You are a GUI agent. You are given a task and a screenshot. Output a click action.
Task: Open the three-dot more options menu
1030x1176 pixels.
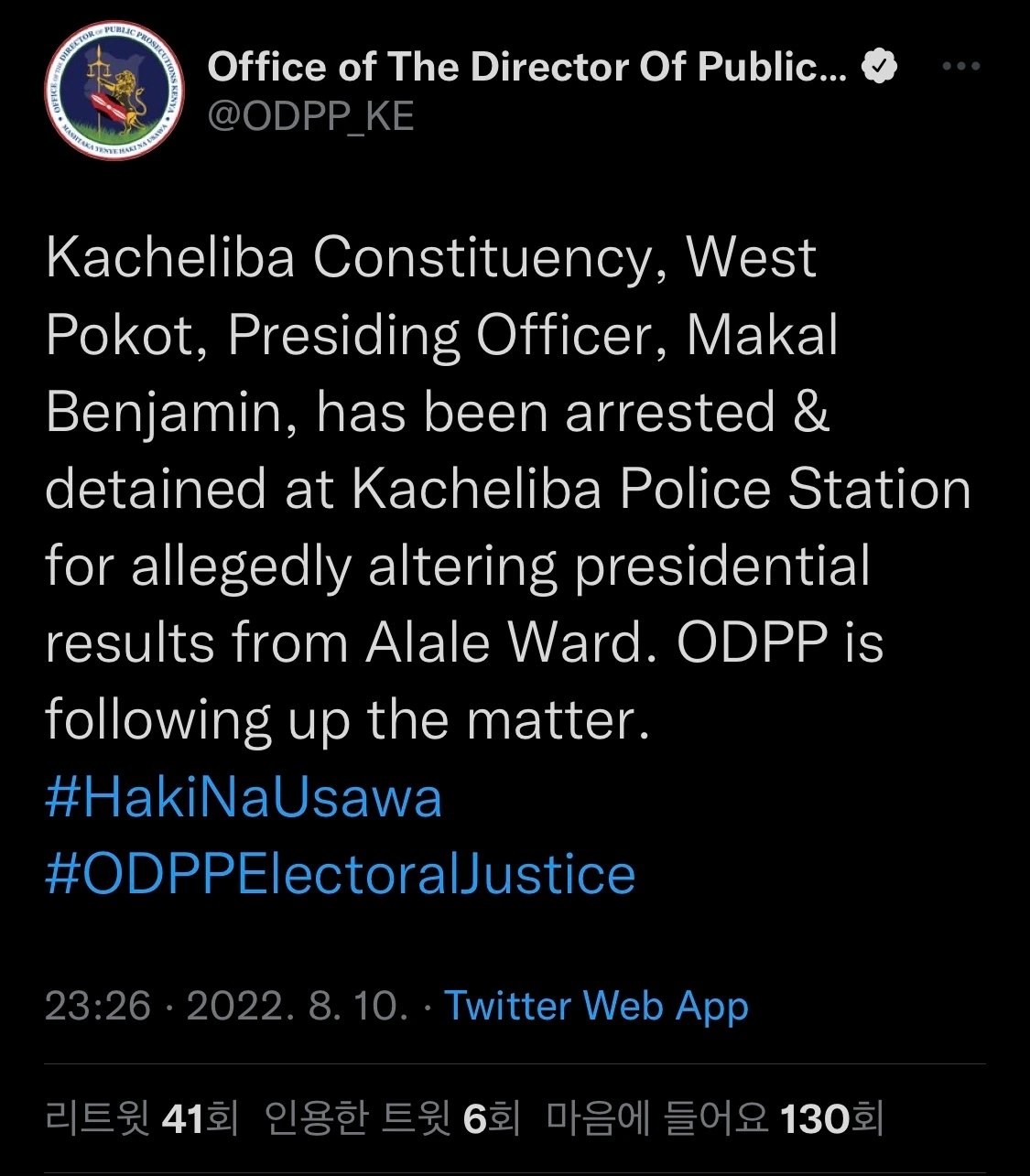[960, 67]
